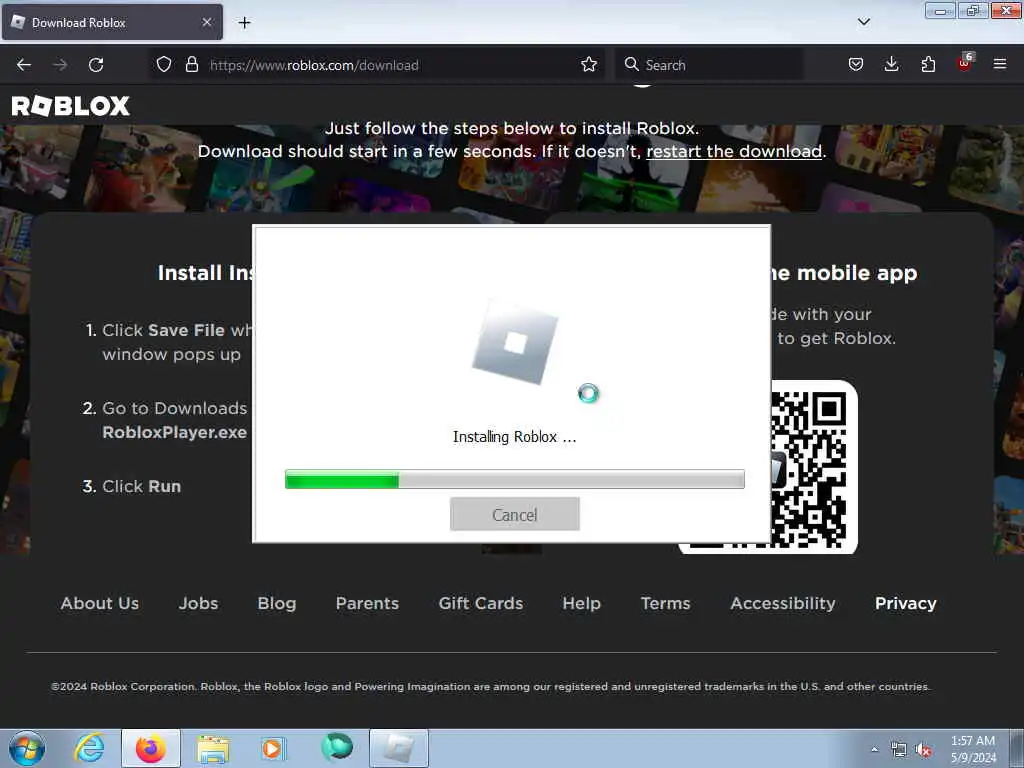
Task: Select the Download Roblox tab
Action: pos(112,22)
